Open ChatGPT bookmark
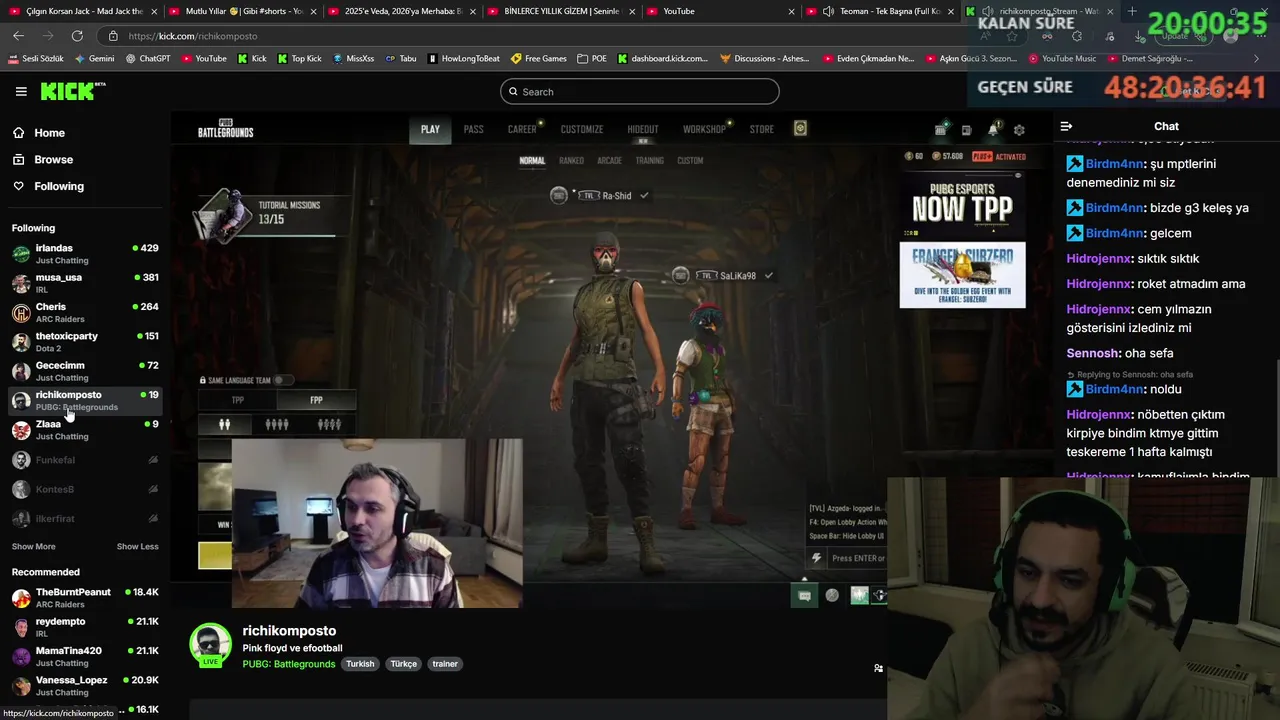Viewport: 1280px width, 720px height. (x=148, y=58)
